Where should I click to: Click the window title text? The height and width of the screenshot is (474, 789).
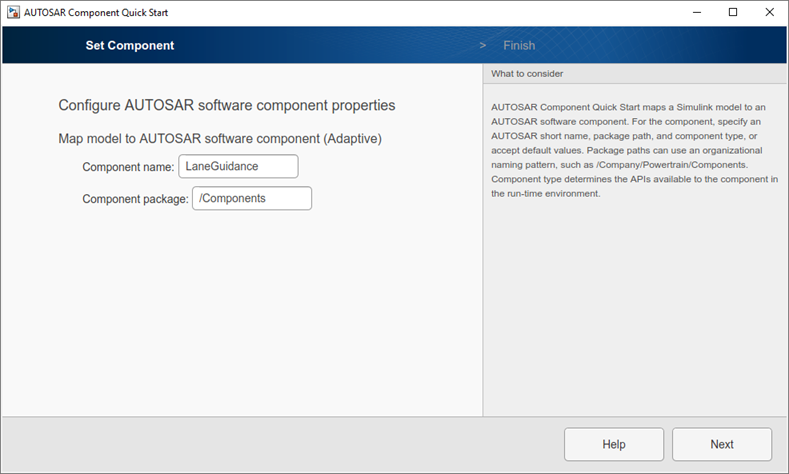[x=103, y=13]
